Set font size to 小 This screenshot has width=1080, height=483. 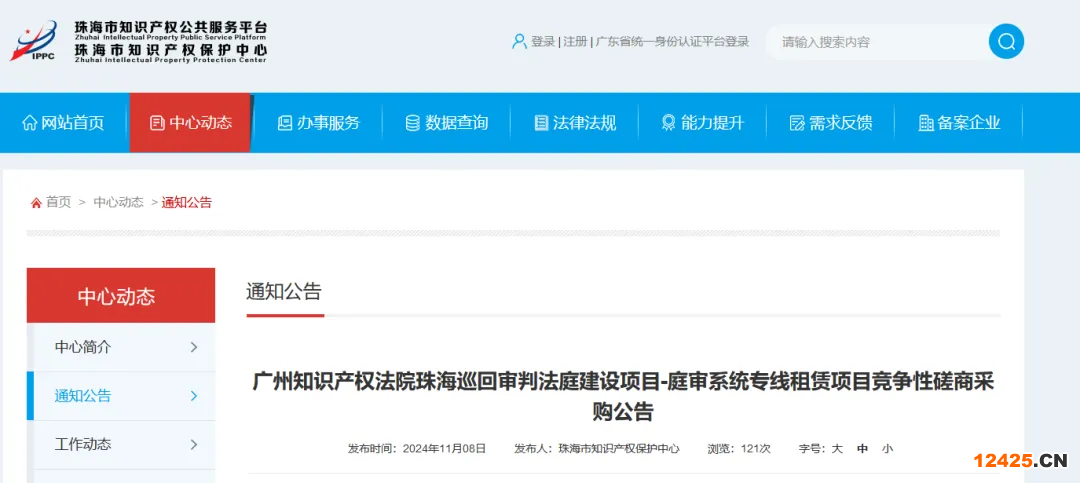(x=887, y=449)
